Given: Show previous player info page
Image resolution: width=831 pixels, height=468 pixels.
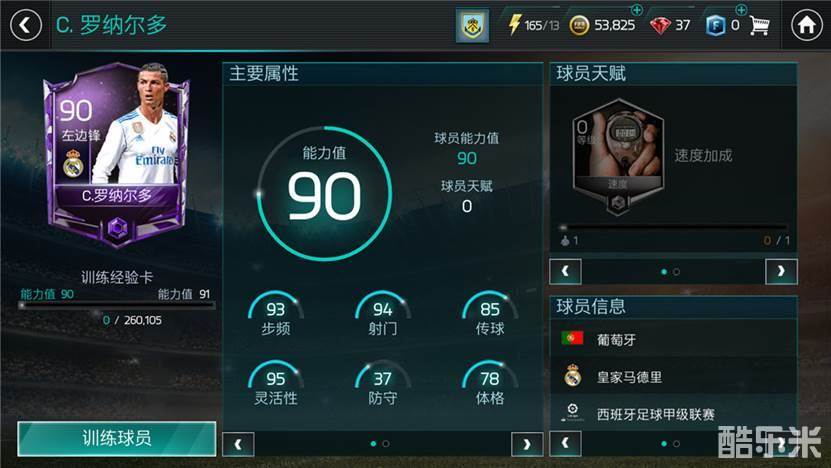Looking at the screenshot, I should pyautogui.click(x=565, y=443).
